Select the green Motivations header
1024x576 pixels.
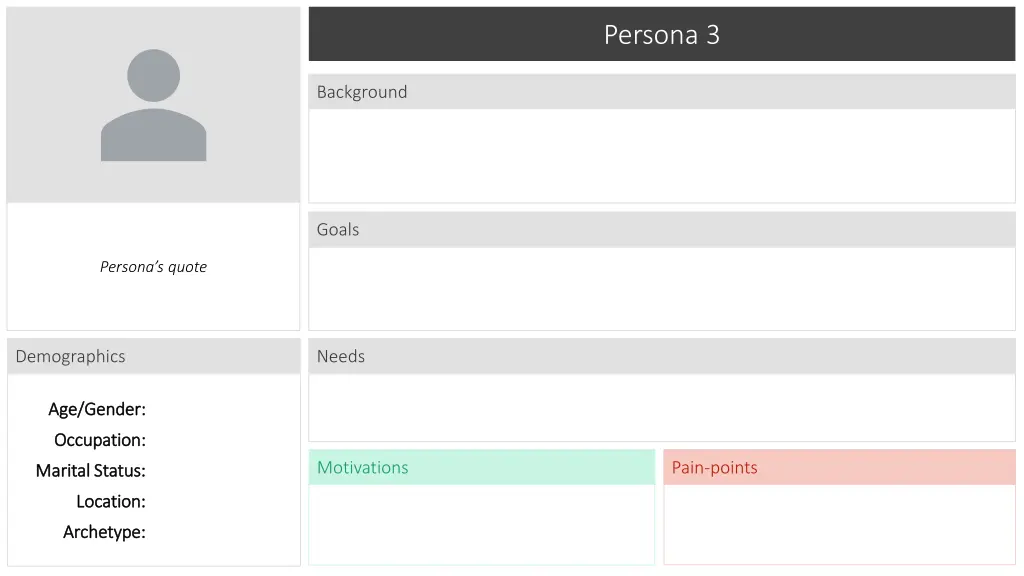click(481, 468)
